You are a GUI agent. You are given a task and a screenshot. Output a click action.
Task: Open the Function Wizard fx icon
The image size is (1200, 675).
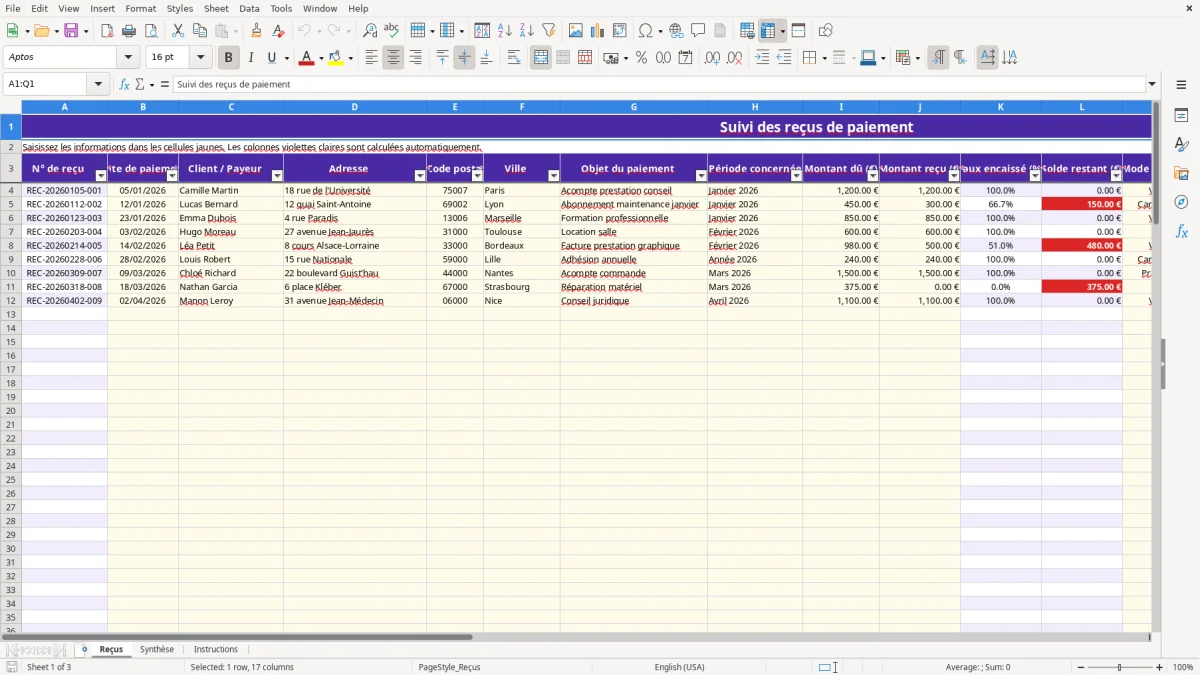pyautogui.click(x=124, y=84)
